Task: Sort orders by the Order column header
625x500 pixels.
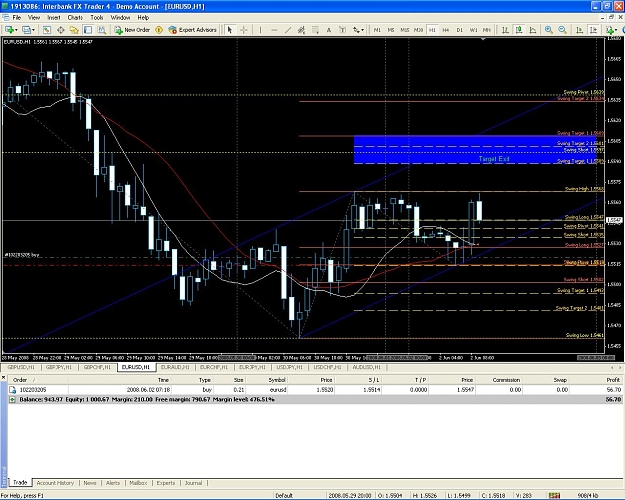Action: tap(38, 380)
